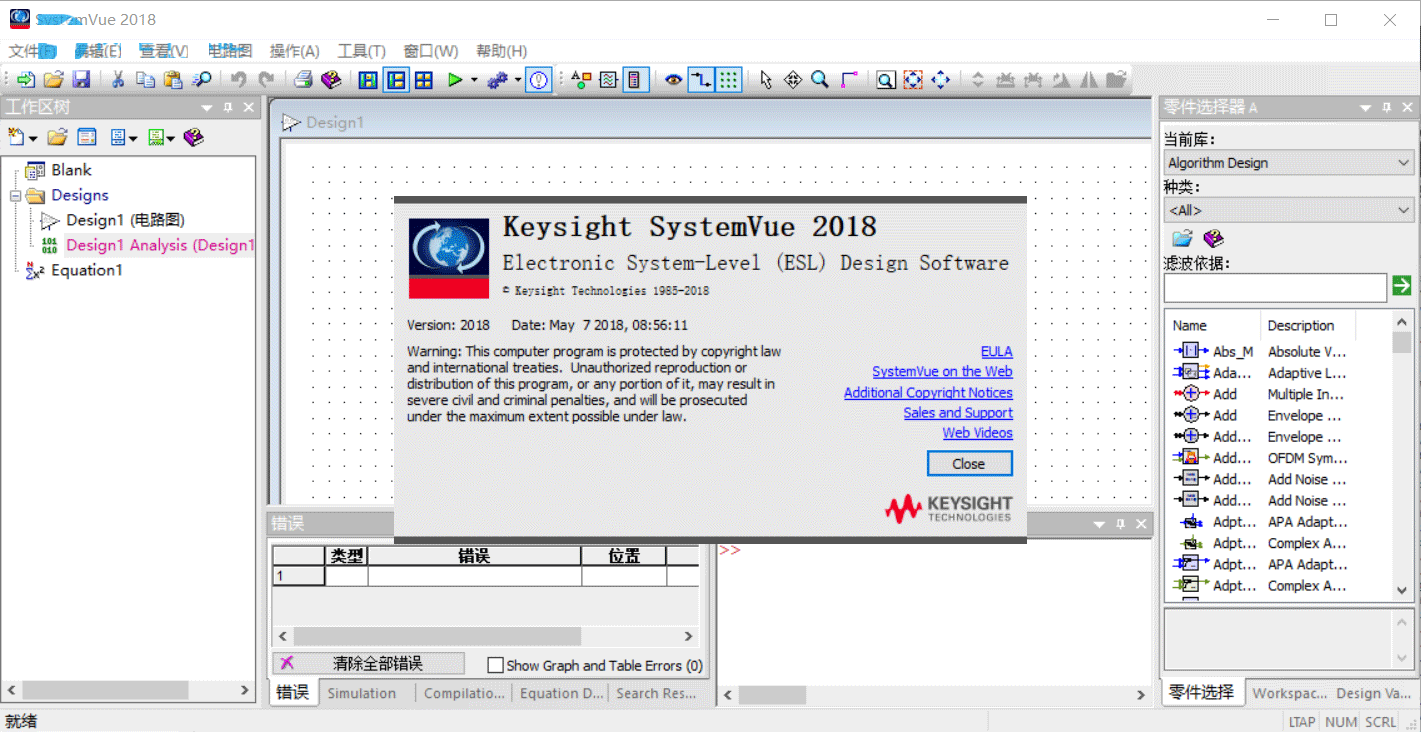Toggle the two-pane window layout button
Screen dimensions: 1421x732
click(x=396, y=80)
